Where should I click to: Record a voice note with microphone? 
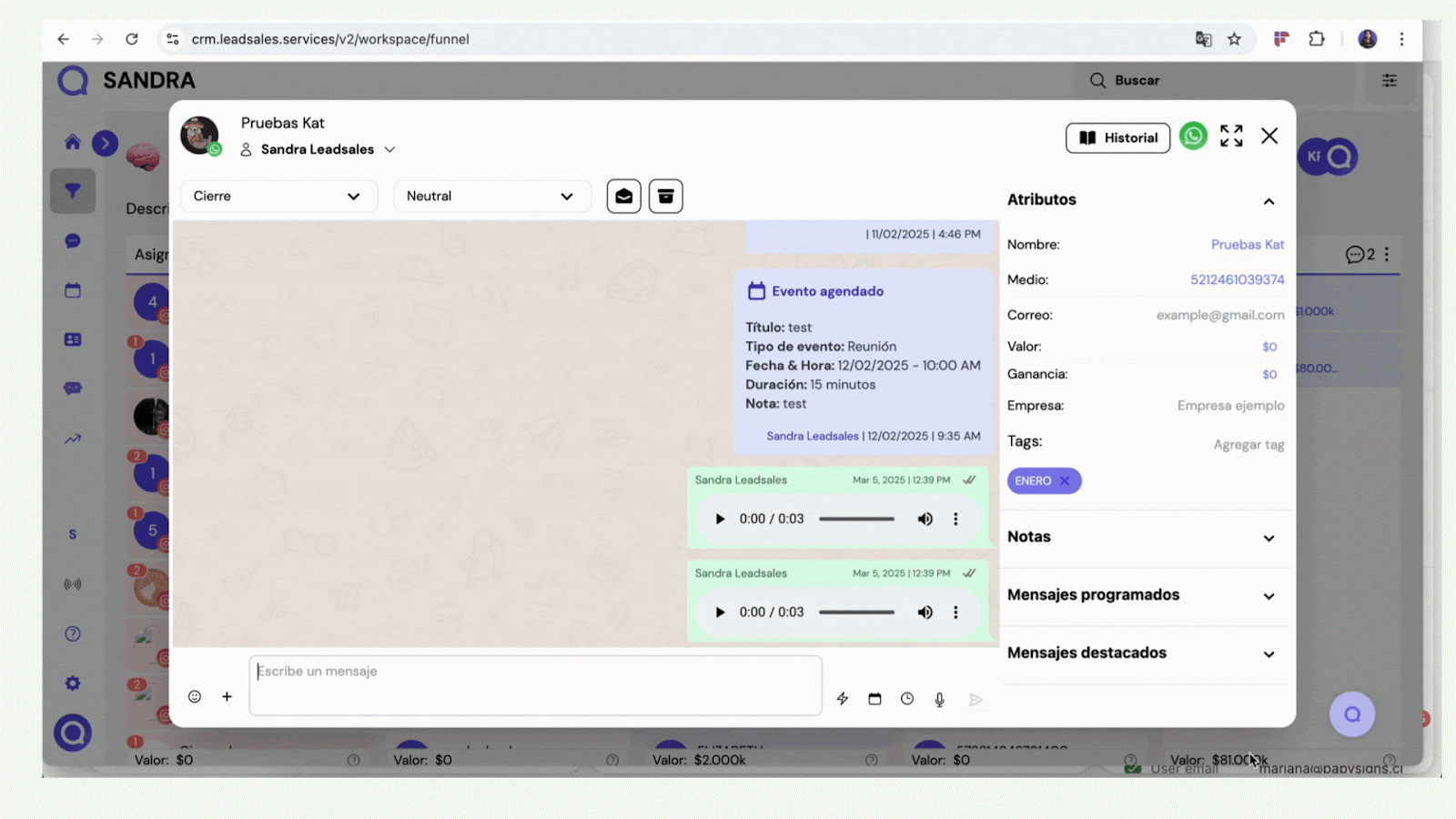939,699
